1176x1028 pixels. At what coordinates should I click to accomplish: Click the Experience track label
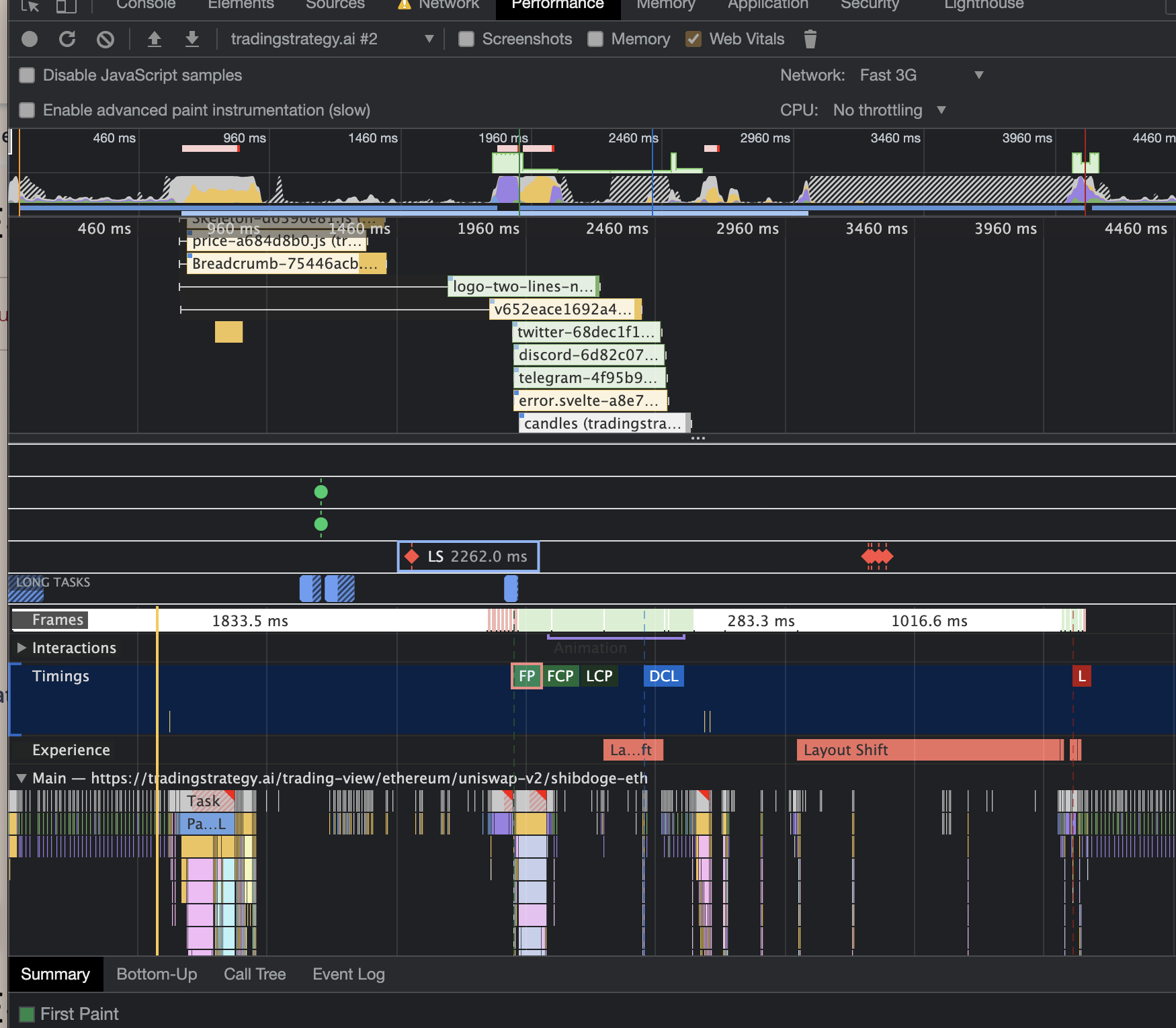coord(71,750)
